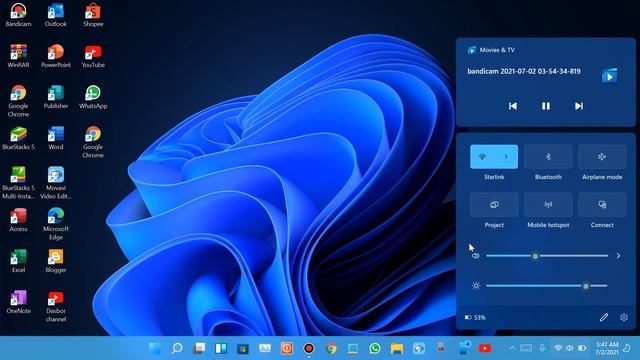Click the title bandicam 2021-07-02 03-54-34-819
The height and width of the screenshot is (360, 640).
point(524,71)
